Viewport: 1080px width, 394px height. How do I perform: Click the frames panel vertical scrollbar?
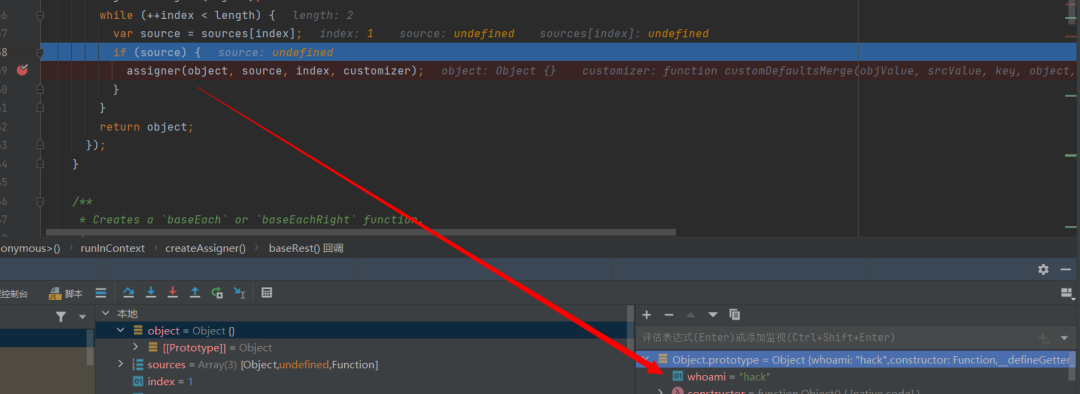90,348
